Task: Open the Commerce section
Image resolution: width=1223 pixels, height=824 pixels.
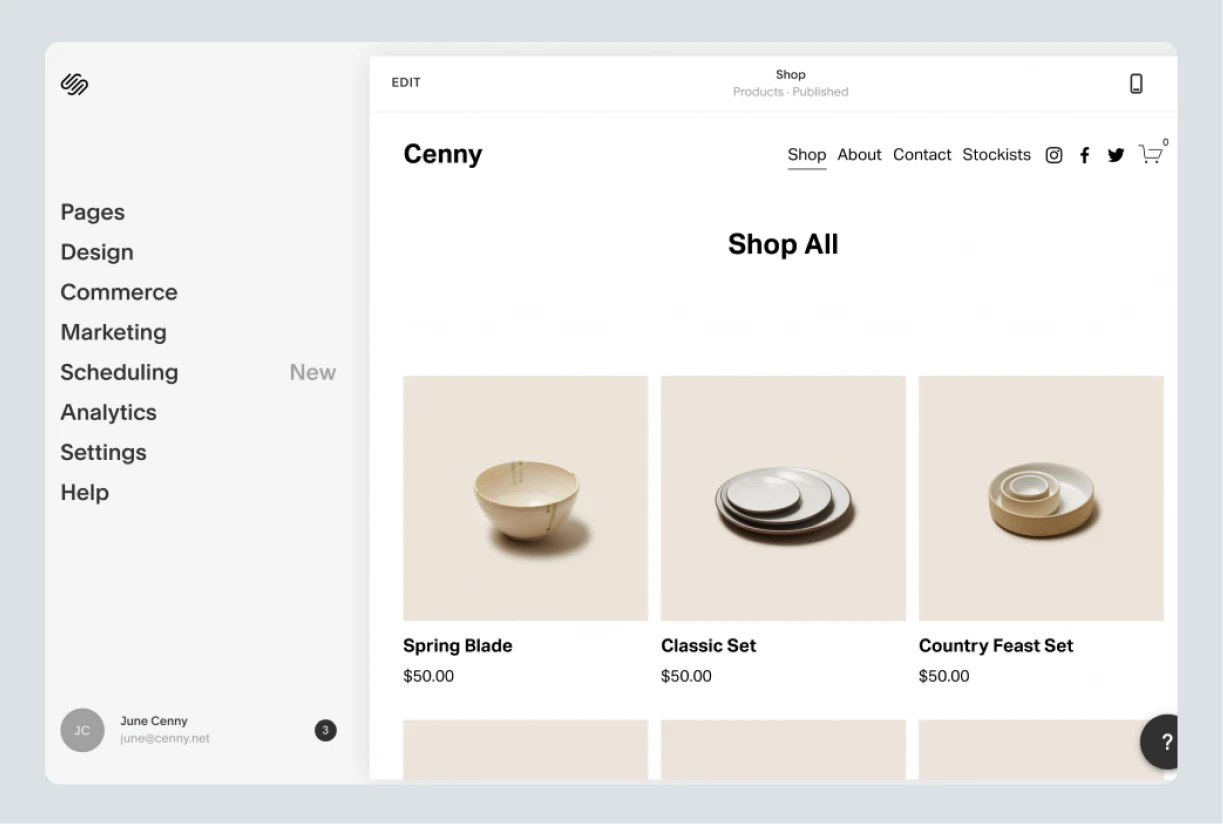Action: [119, 292]
